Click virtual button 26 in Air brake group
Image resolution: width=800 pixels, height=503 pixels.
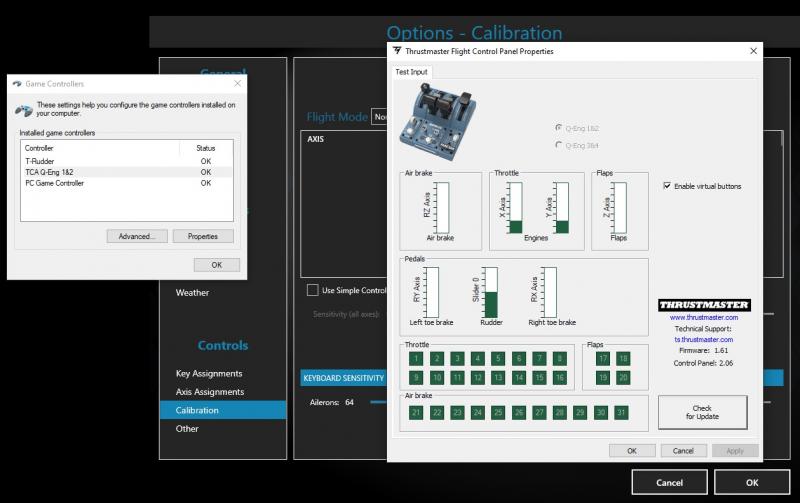pos(519,413)
